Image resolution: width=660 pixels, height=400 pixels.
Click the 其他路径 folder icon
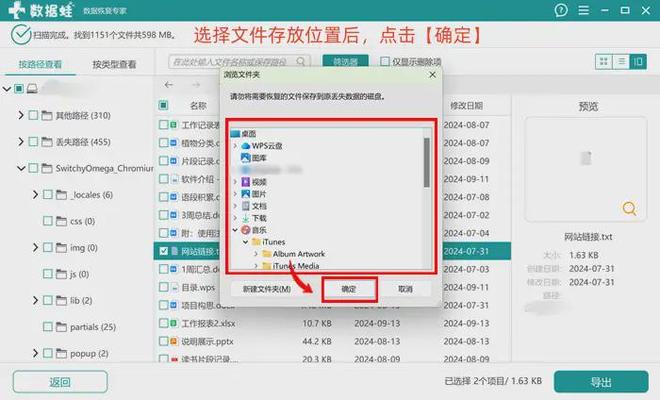coord(47,115)
